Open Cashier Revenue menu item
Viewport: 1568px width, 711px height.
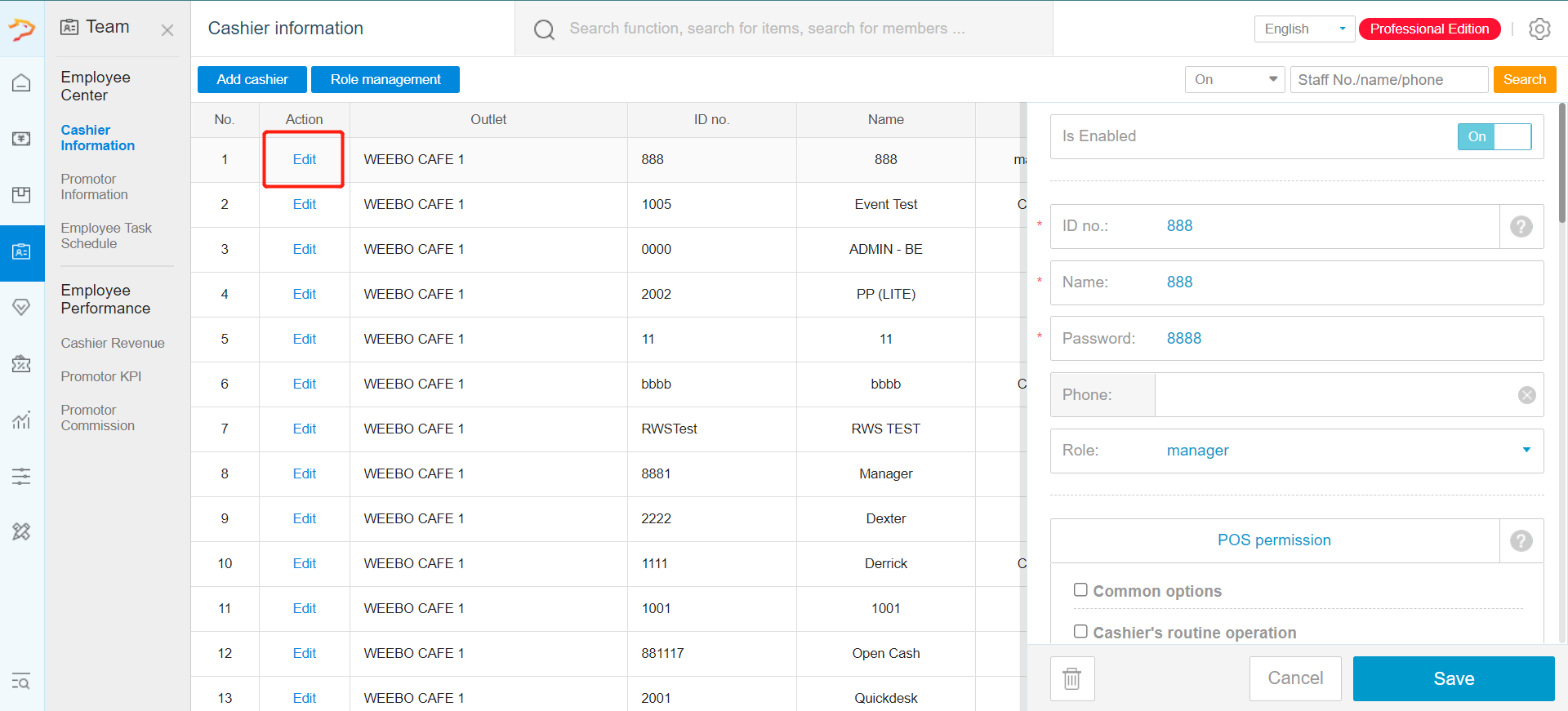pyautogui.click(x=113, y=343)
